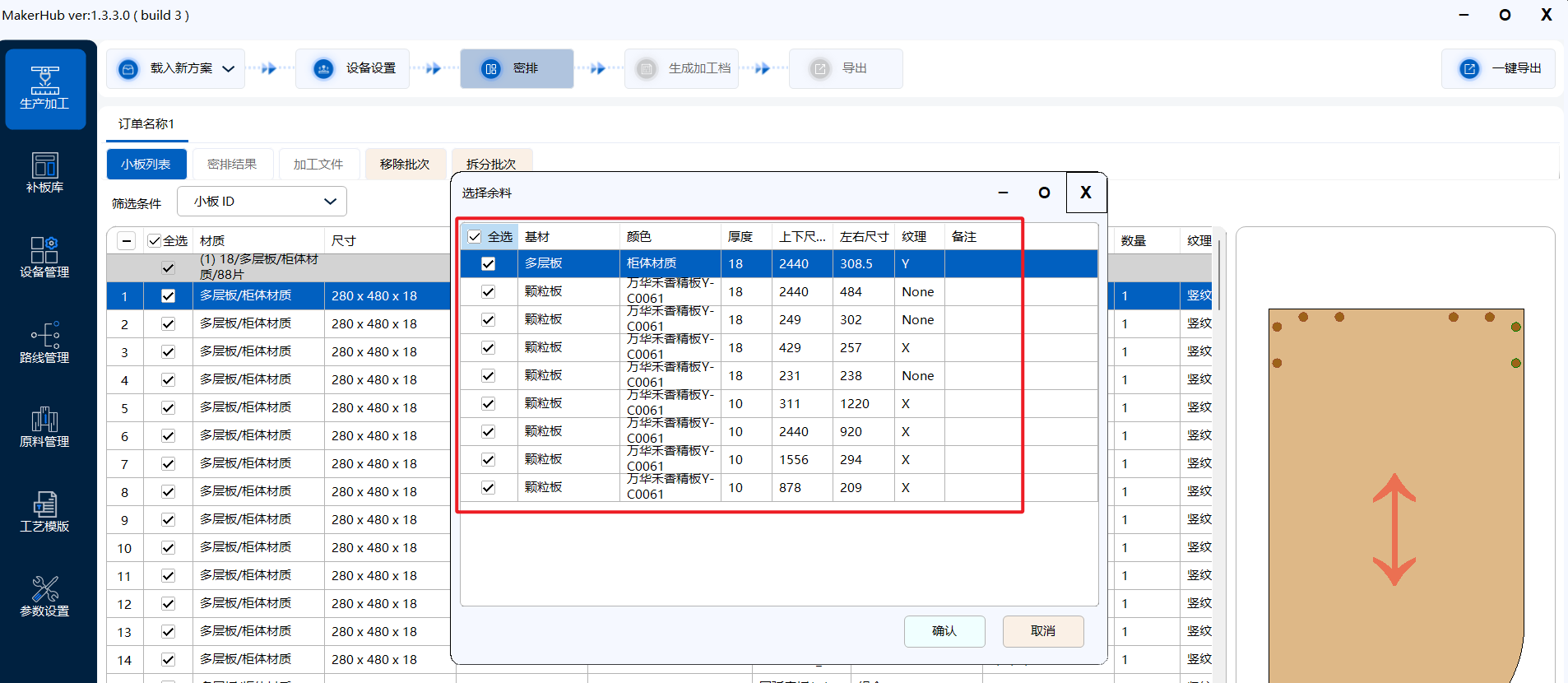Select the 设备设置 workflow step

(x=355, y=69)
